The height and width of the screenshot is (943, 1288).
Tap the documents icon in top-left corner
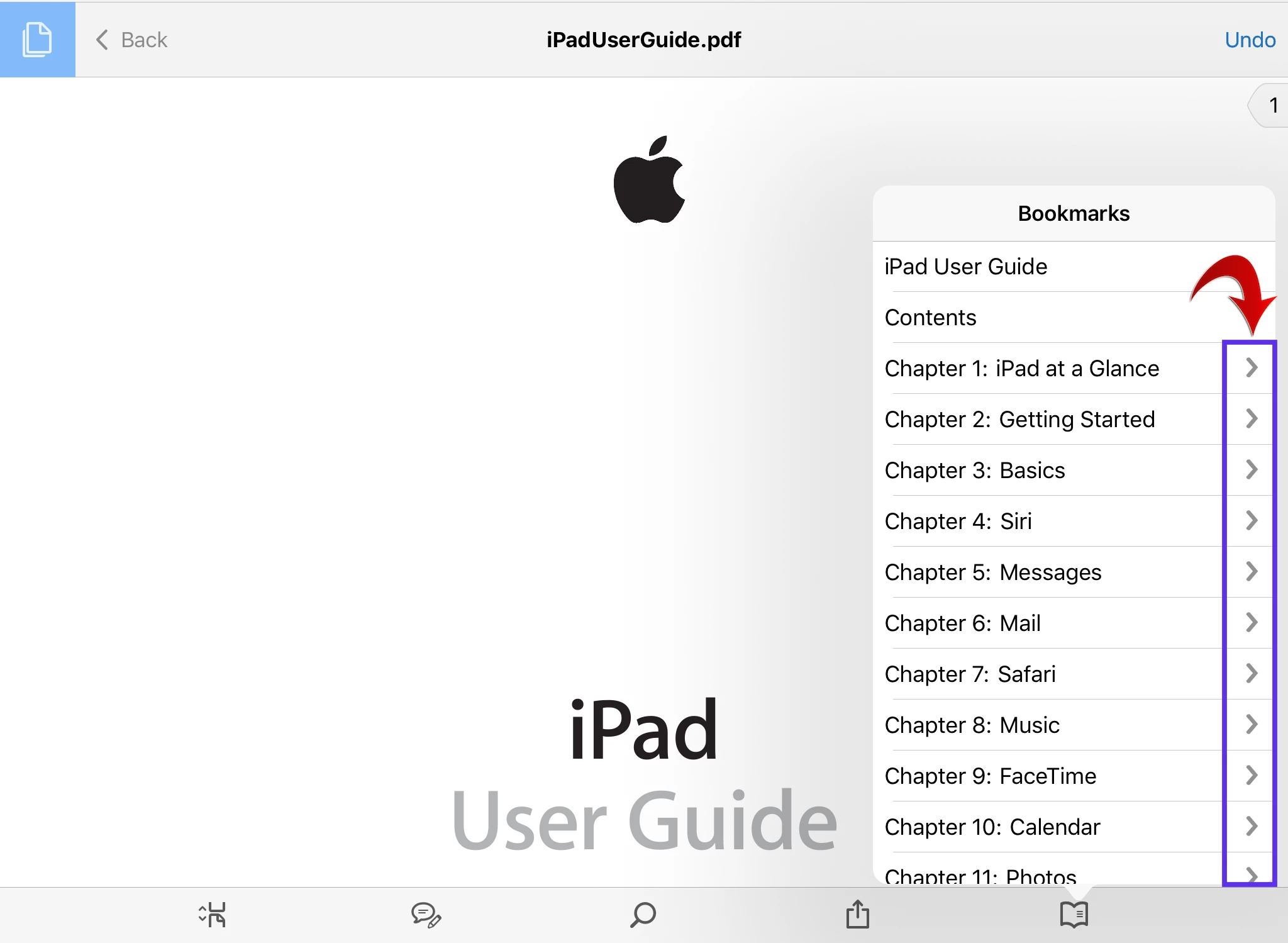pyautogui.click(x=37, y=39)
